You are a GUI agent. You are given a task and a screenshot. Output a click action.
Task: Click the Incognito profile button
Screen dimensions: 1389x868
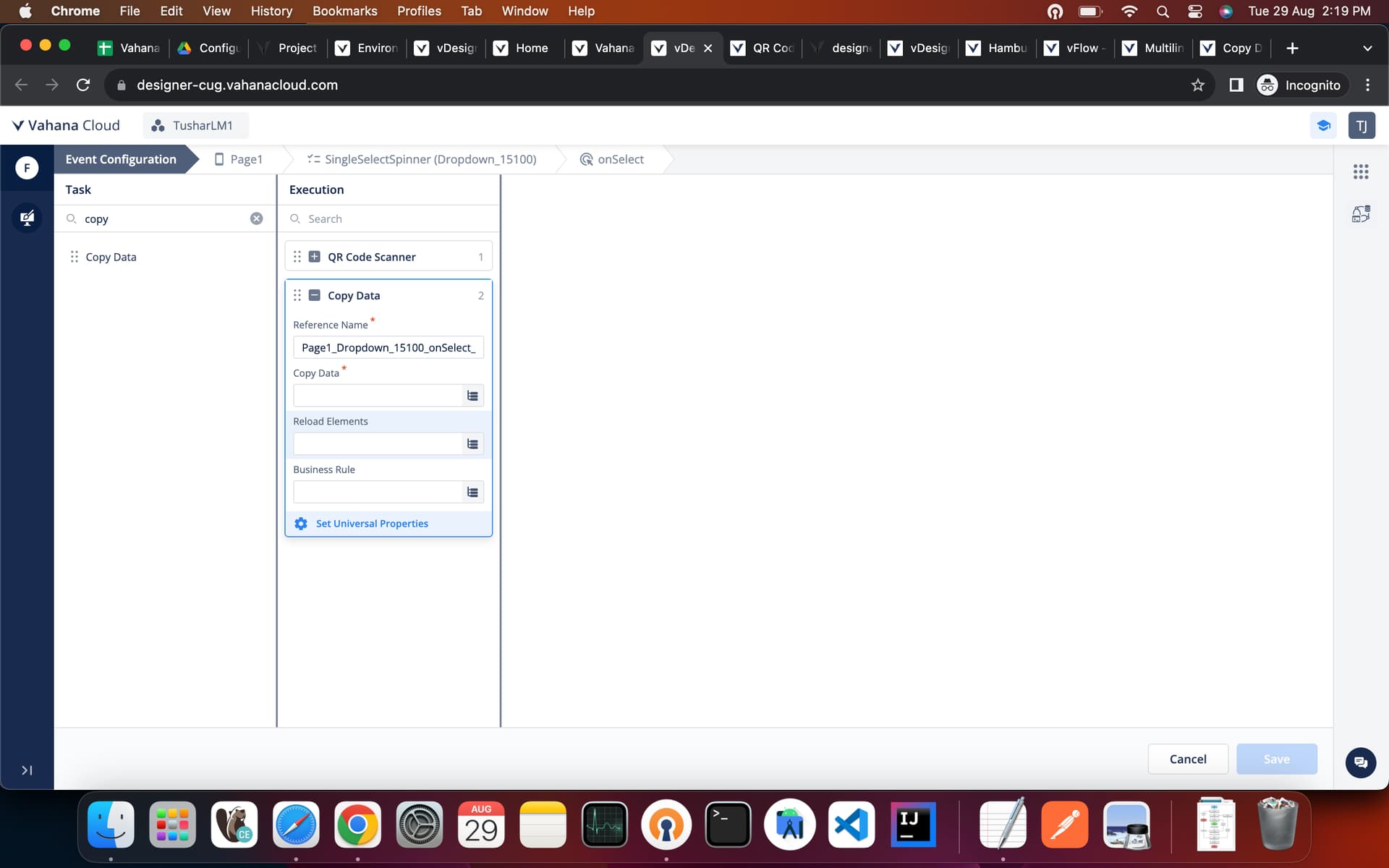pos(1301,85)
